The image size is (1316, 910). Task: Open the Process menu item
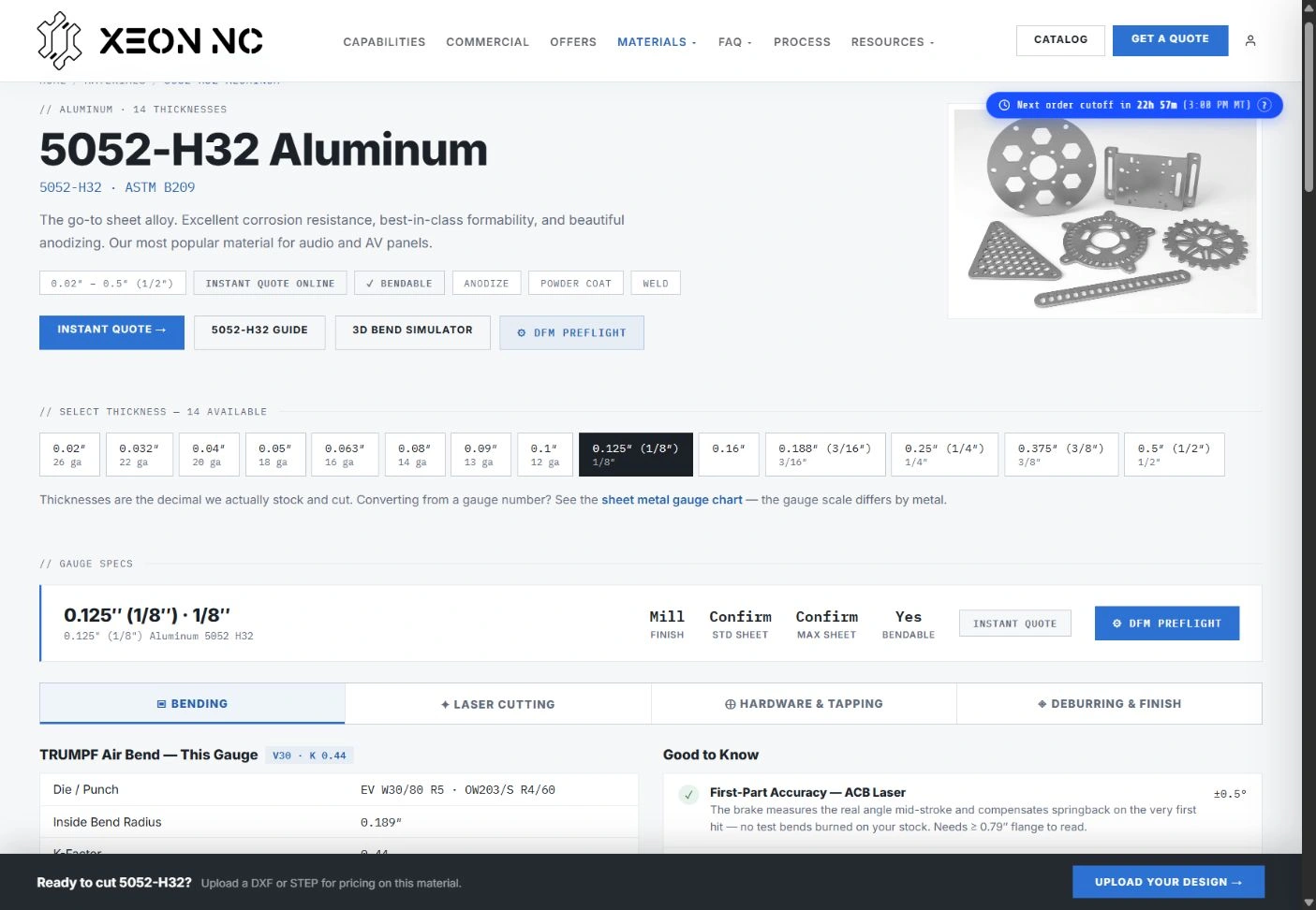click(802, 42)
